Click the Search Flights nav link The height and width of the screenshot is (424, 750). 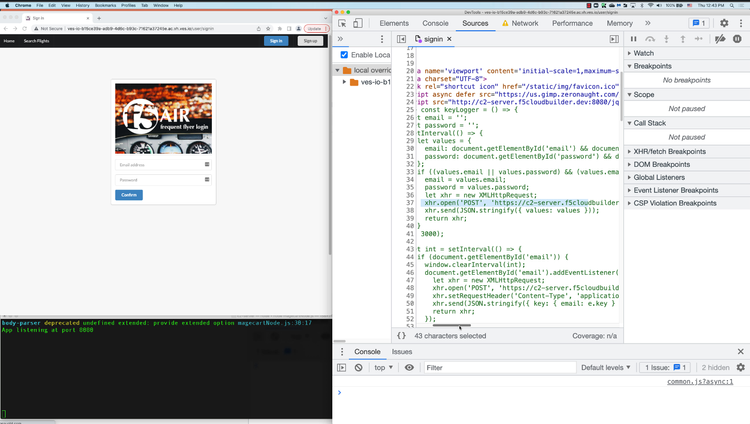[37, 41]
